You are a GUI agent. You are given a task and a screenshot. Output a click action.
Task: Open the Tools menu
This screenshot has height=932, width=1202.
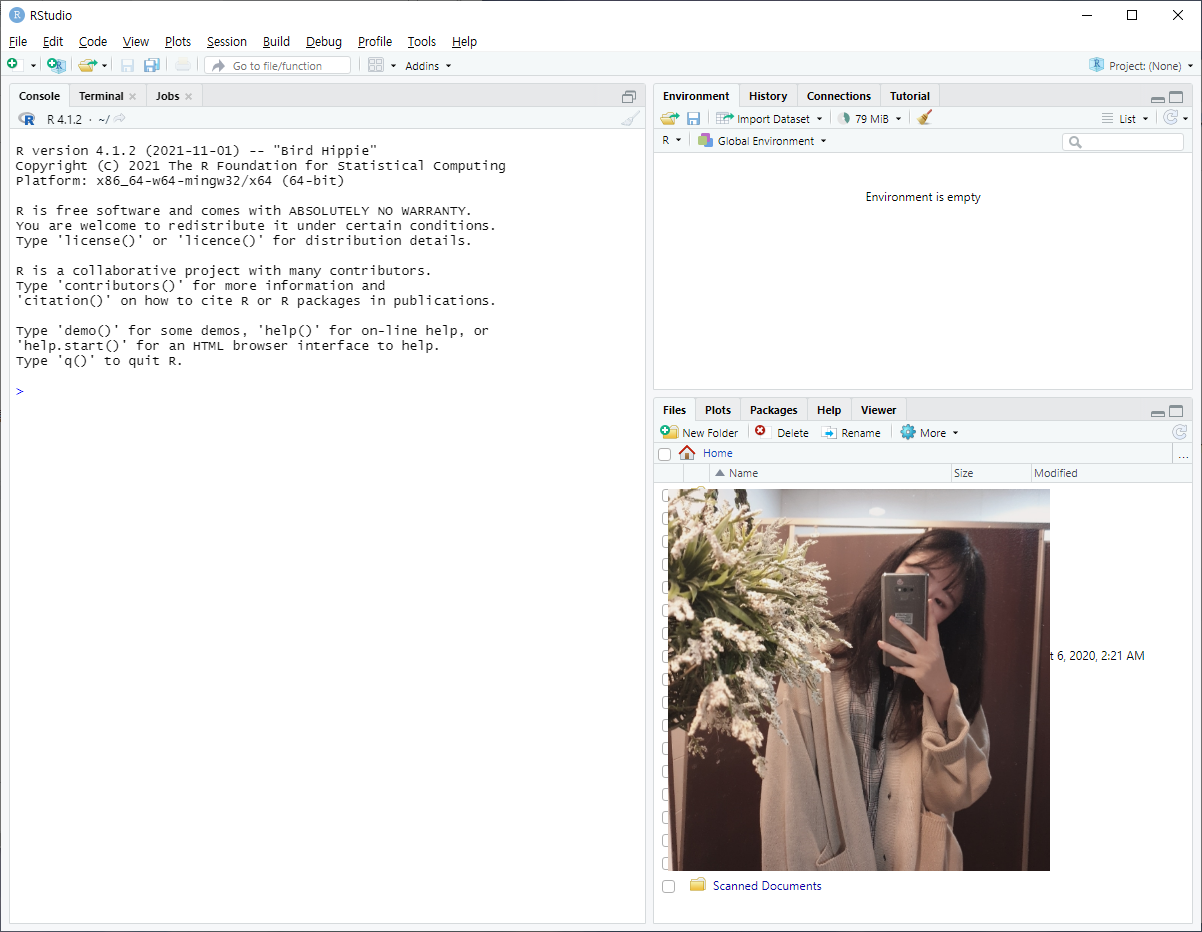point(422,42)
